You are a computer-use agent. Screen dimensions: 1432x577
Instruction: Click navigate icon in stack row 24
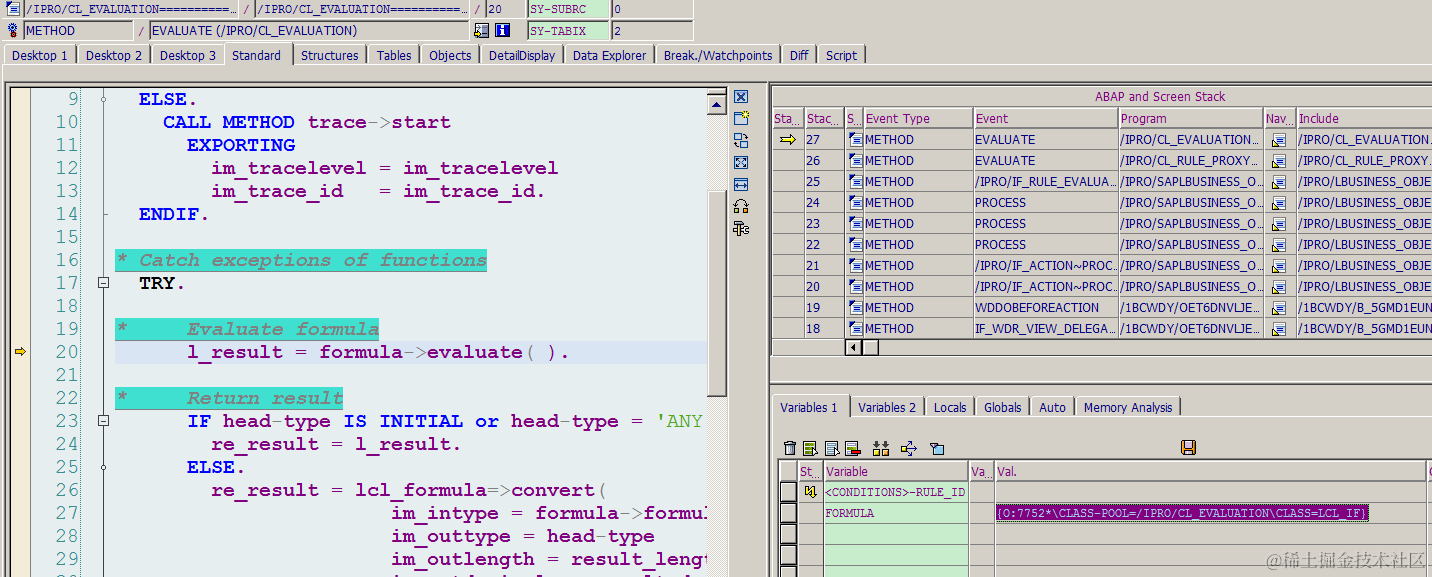coord(1279,203)
